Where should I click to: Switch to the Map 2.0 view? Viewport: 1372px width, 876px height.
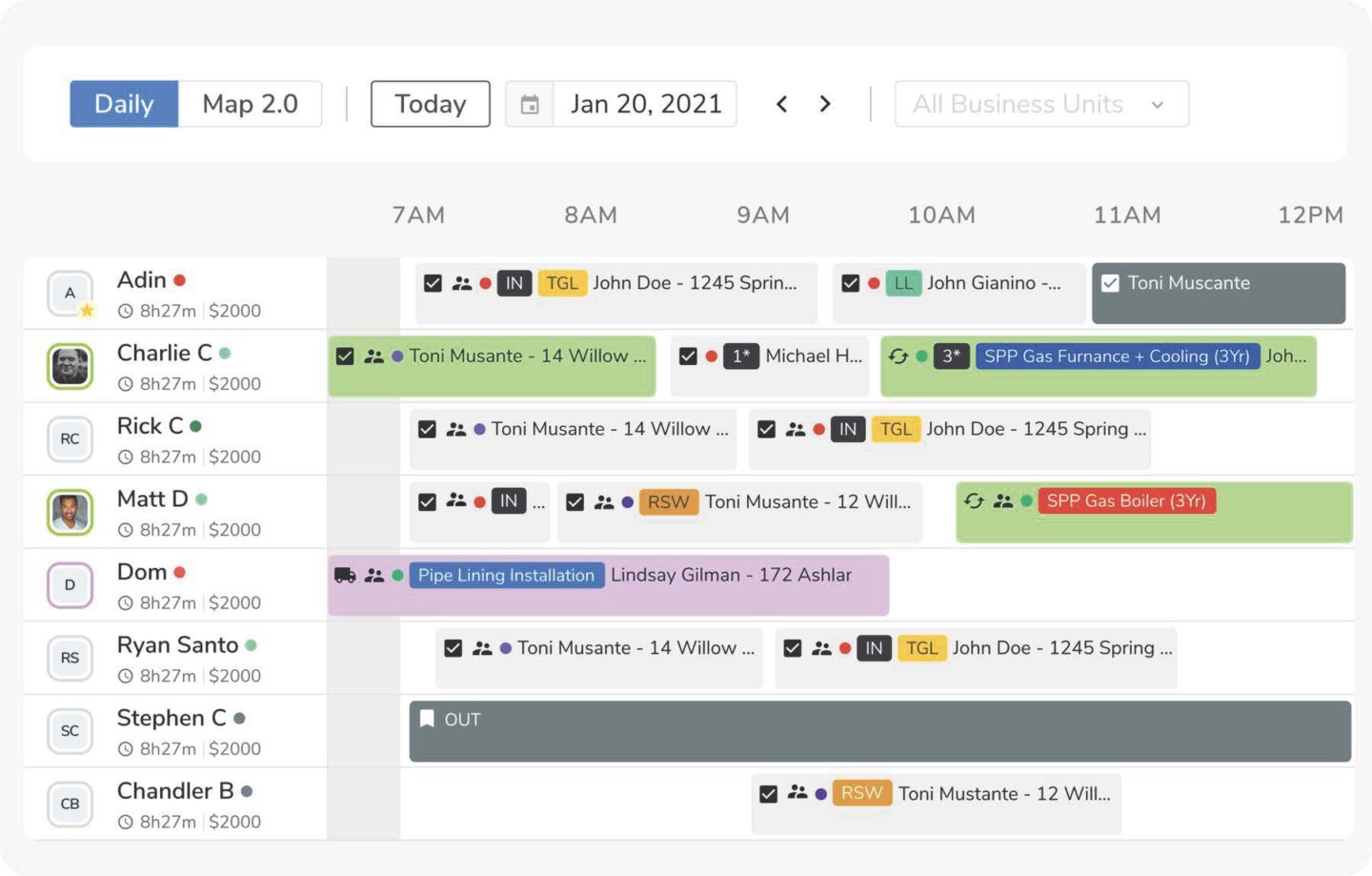pos(250,104)
